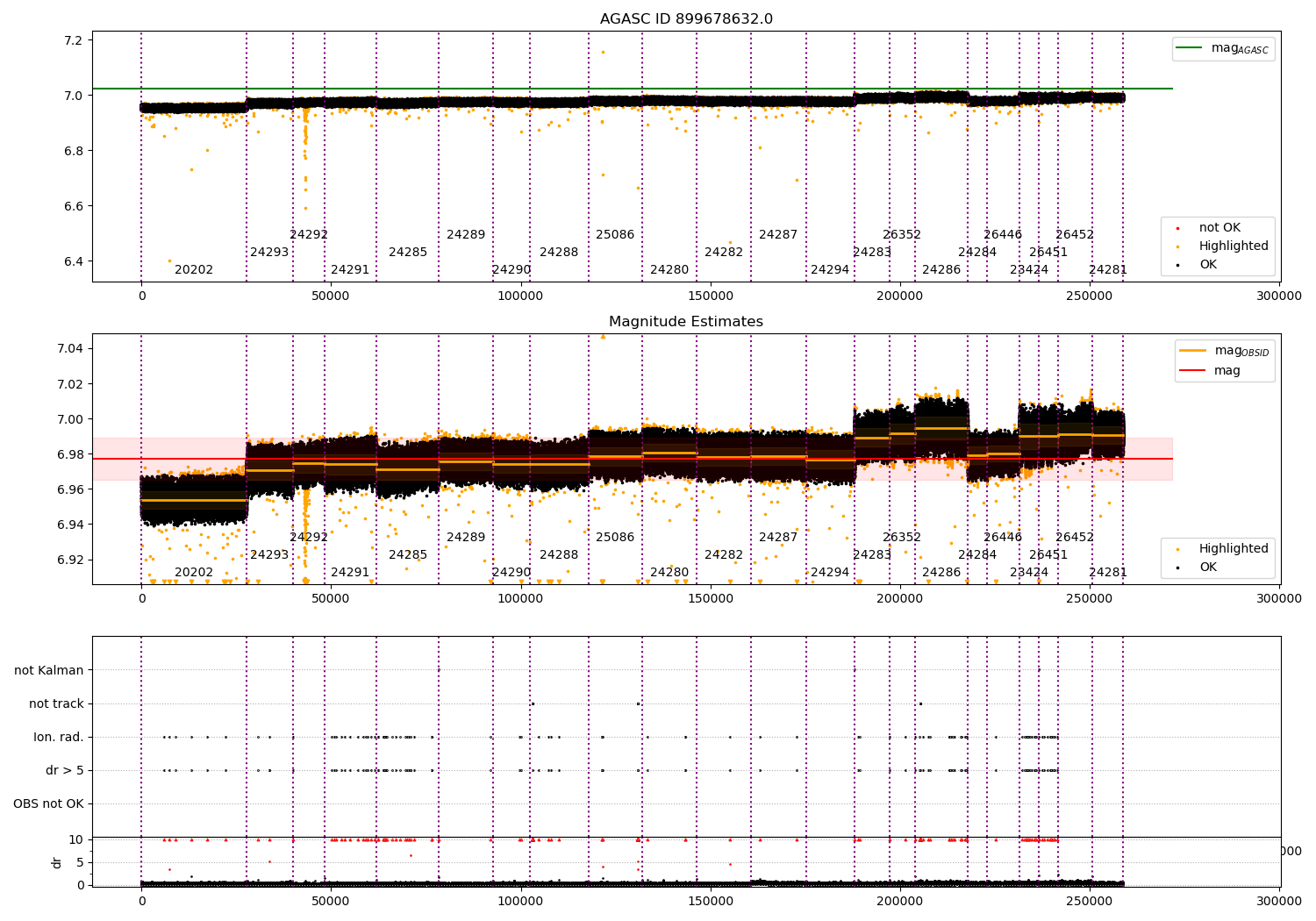The height and width of the screenshot is (921, 1316).
Task: Click the 6.98 y-axis tick label
Action: point(70,454)
